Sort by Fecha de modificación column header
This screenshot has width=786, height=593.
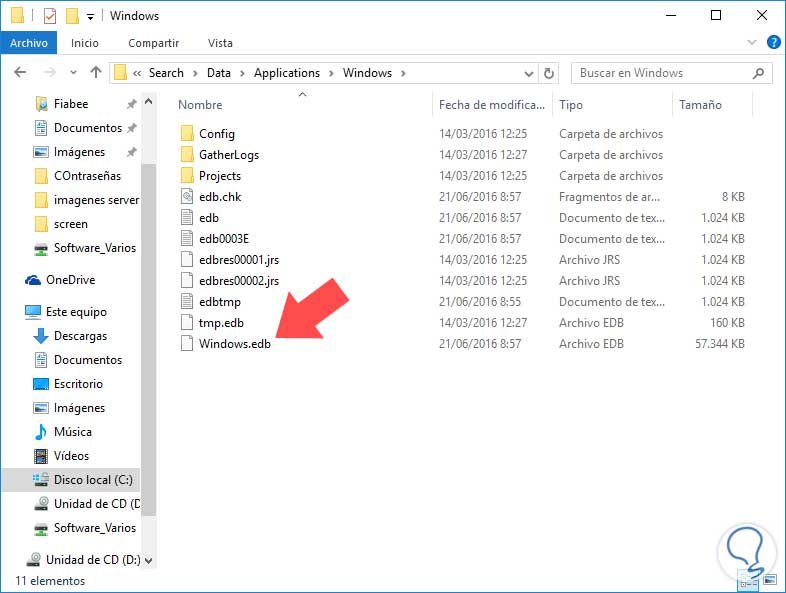point(491,105)
